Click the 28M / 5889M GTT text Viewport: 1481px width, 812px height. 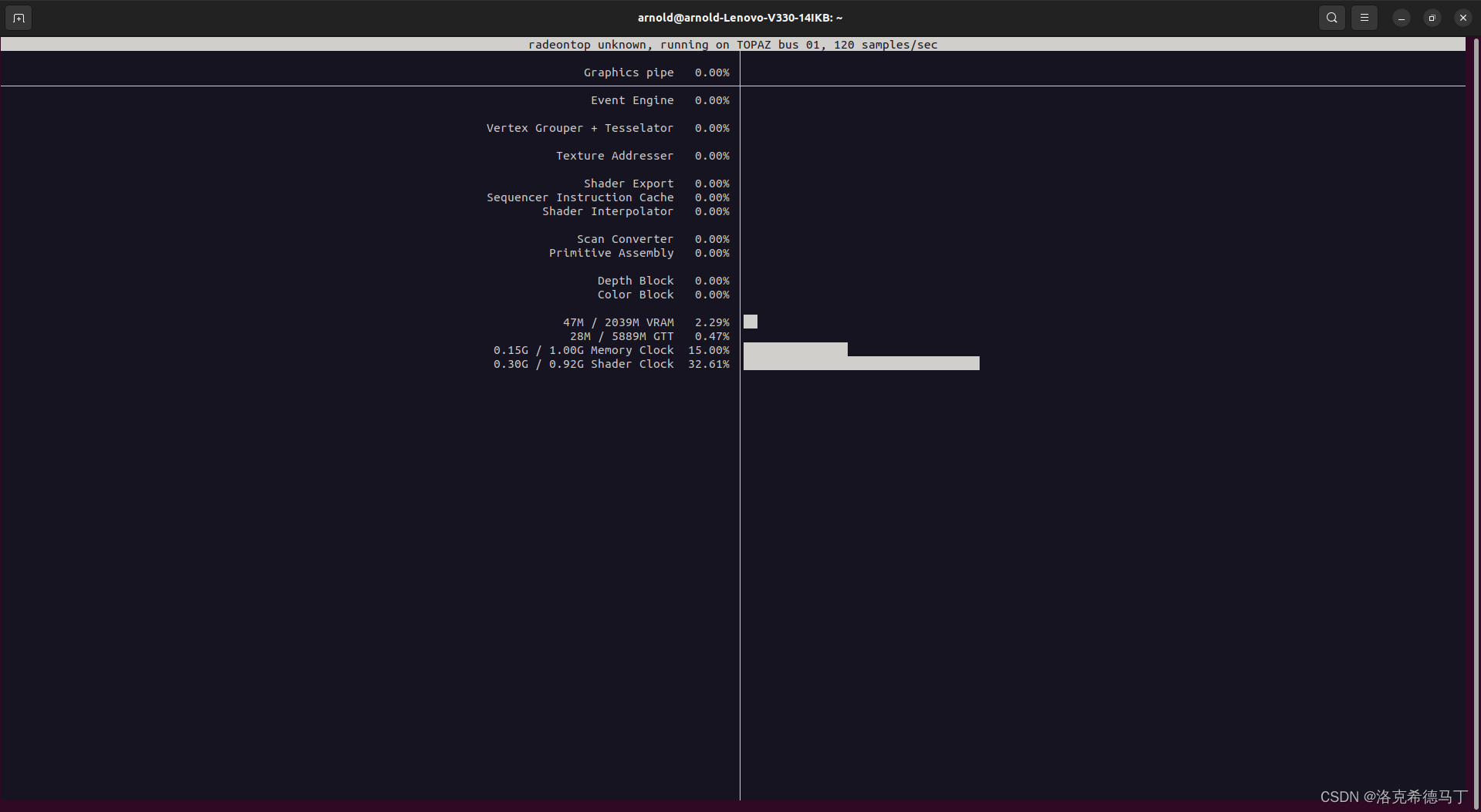[x=622, y=336]
